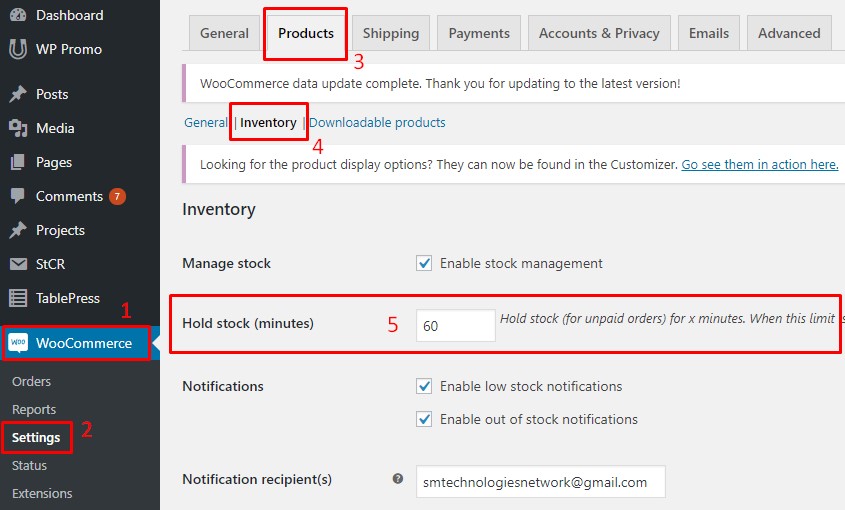Open the Orders submenu item
Screen dimensions: 845x510
click(31, 381)
